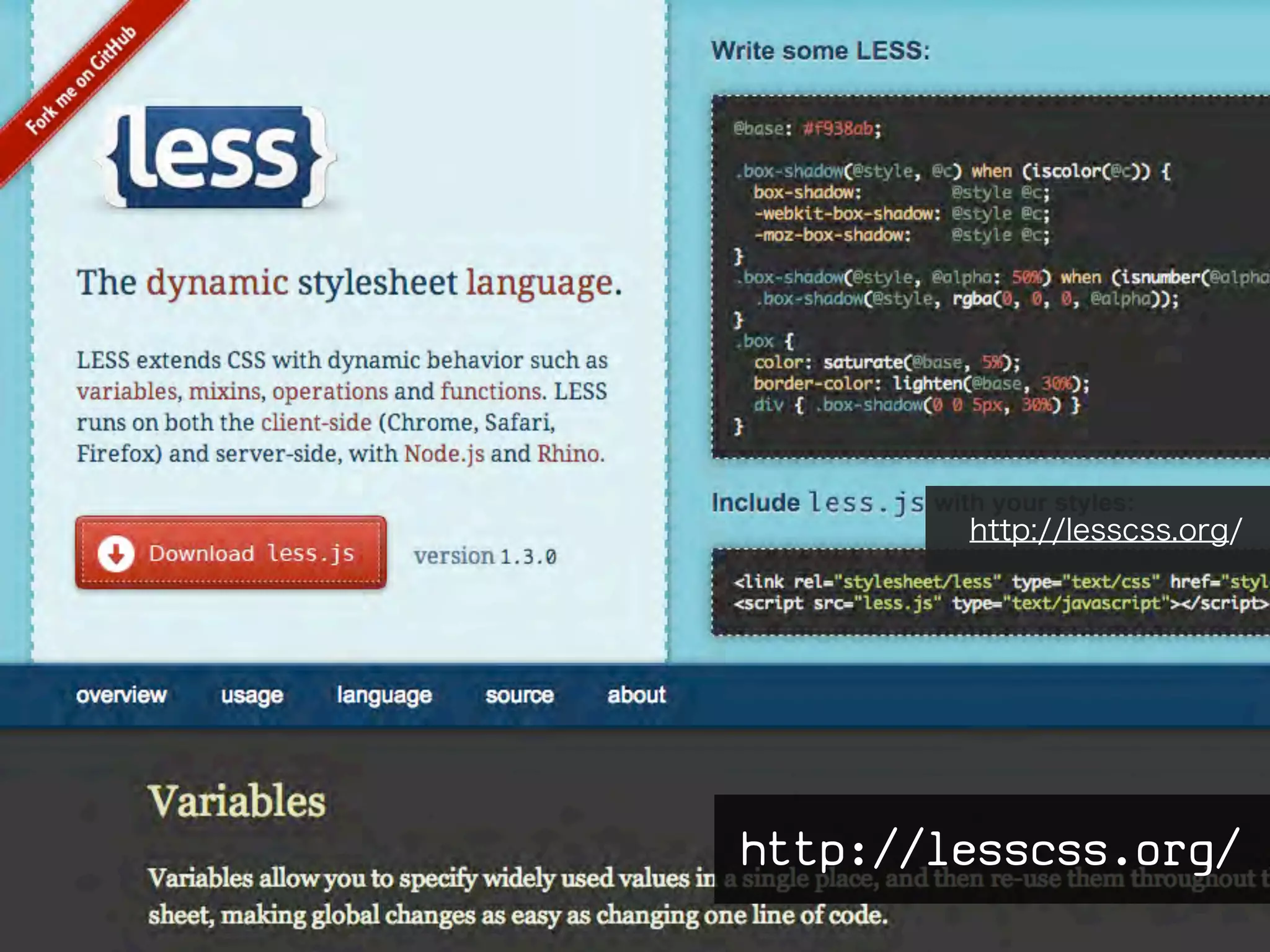Select the overview navigation item

coord(122,695)
